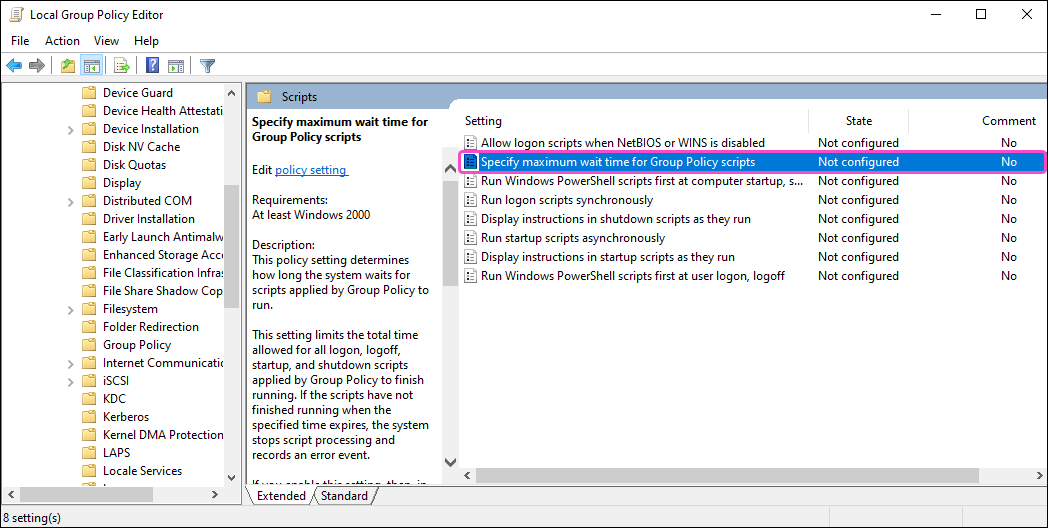Click Not configured state of Run startup scripts asynchronously
1048x528 pixels.
coord(858,238)
